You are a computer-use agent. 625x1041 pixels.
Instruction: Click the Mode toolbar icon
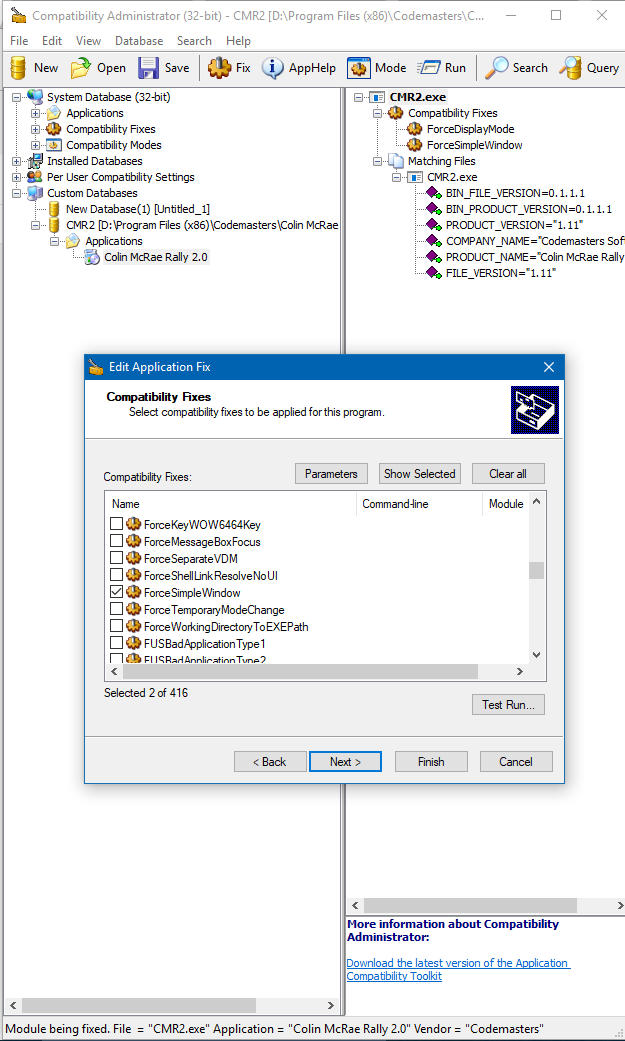tap(359, 68)
